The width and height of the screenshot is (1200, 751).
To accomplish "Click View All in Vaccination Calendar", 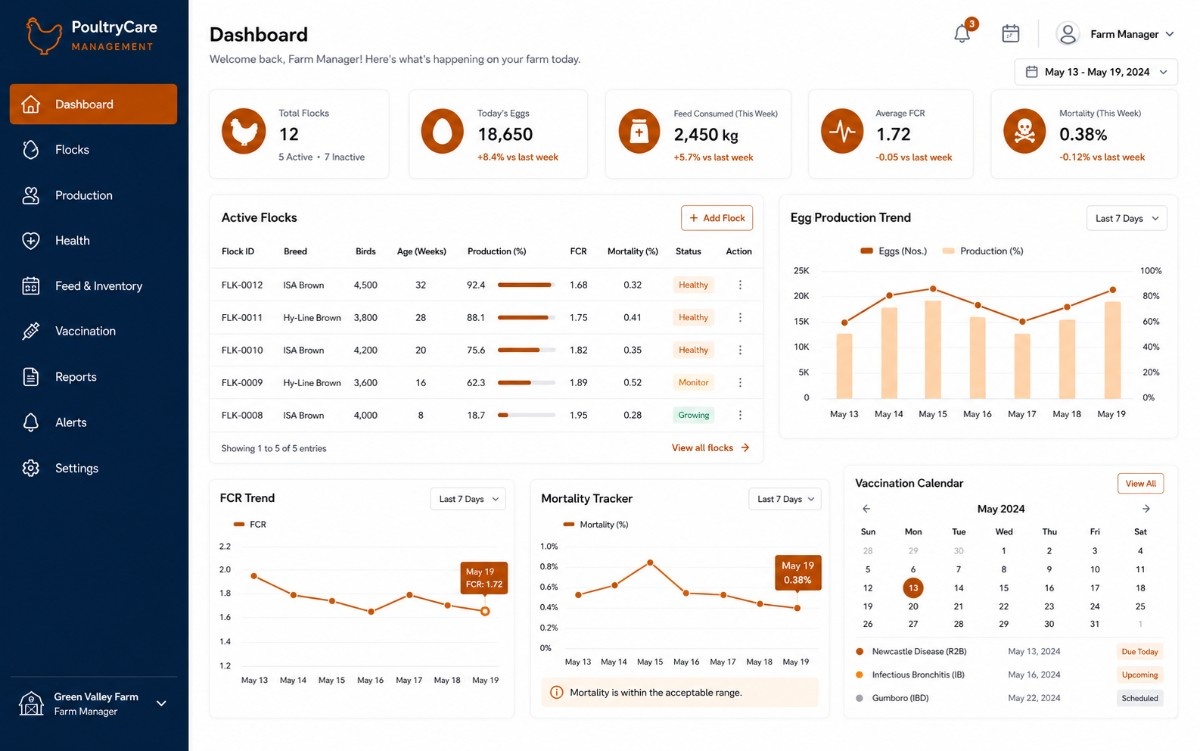I will click(x=1141, y=483).
